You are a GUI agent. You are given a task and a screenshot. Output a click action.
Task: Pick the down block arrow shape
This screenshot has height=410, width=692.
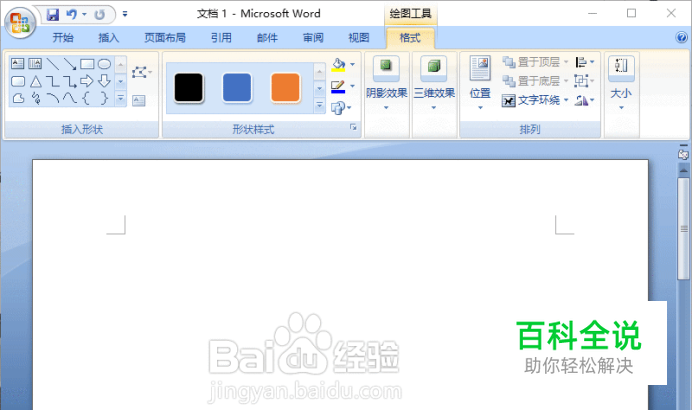(x=104, y=81)
